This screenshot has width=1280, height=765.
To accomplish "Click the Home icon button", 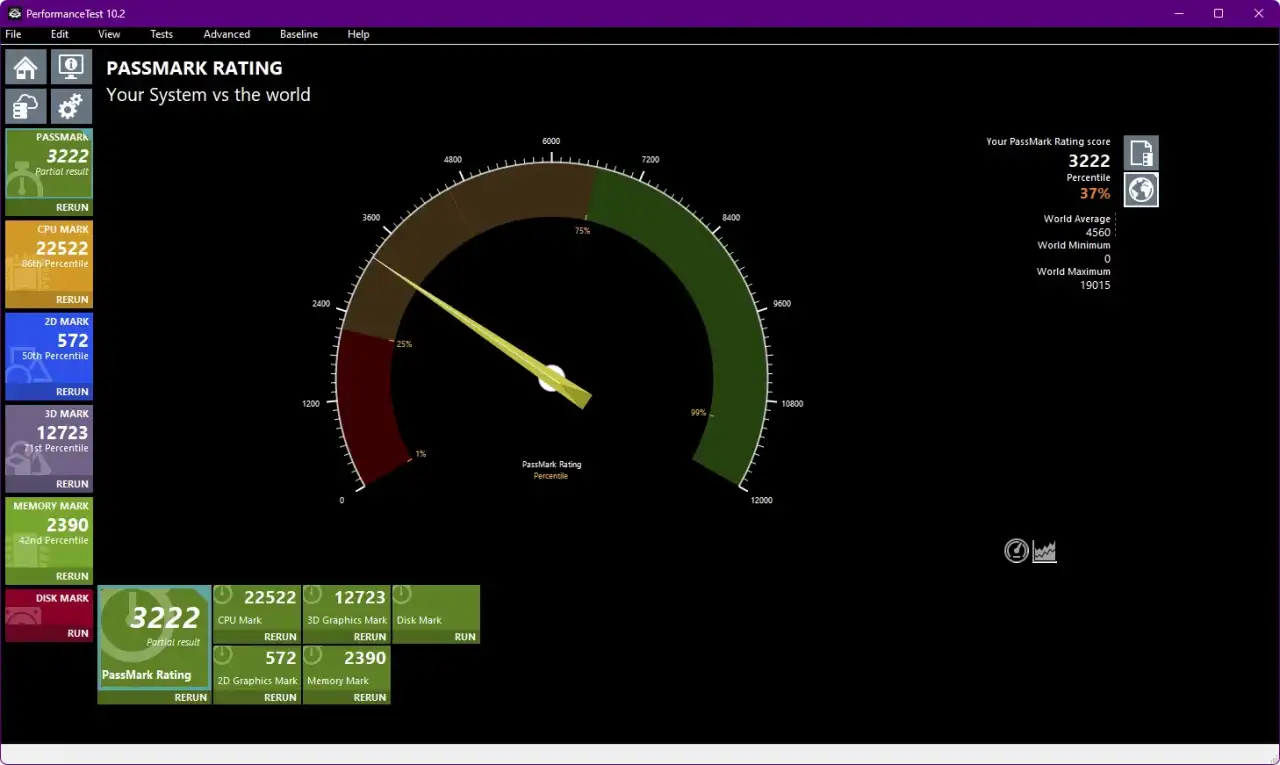I will pyautogui.click(x=26, y=67).
